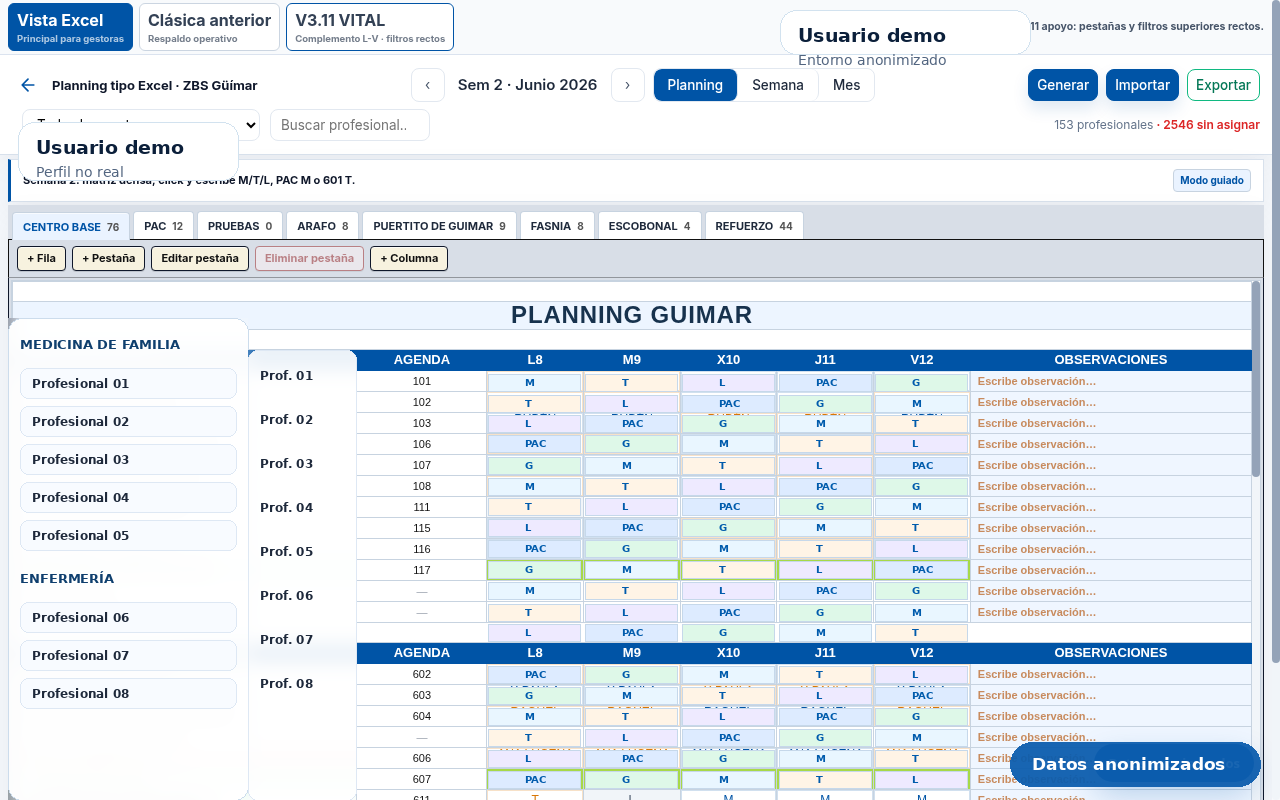
Task: Click the Exportar button
Action: click(1223, 85)
